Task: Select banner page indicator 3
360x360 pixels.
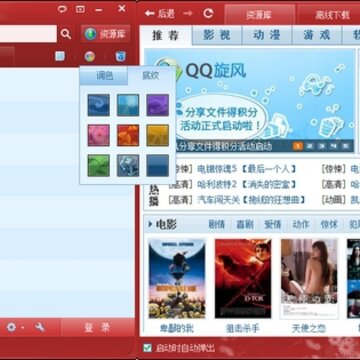Action: [x=322, y=146]
